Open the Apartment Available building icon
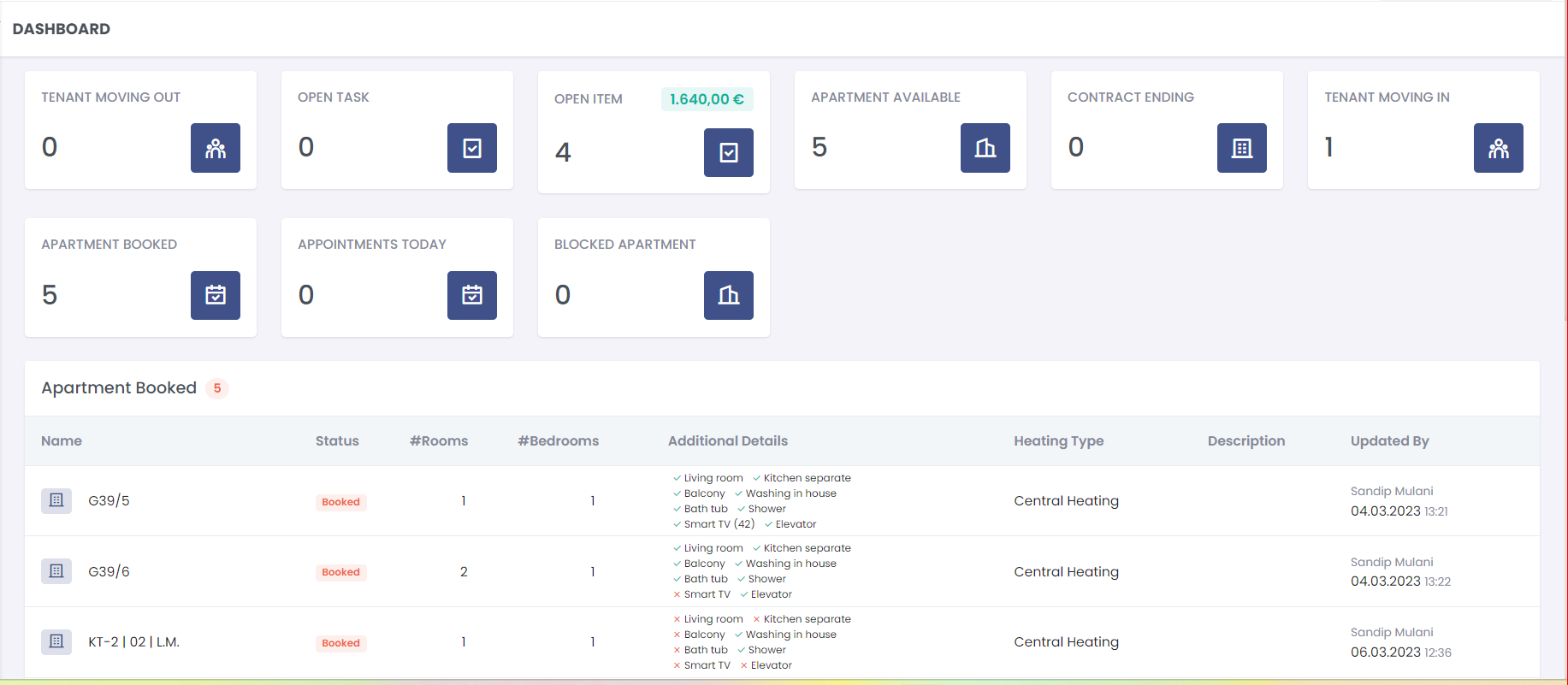1568x685 pixels. click(x=985, y=148)
